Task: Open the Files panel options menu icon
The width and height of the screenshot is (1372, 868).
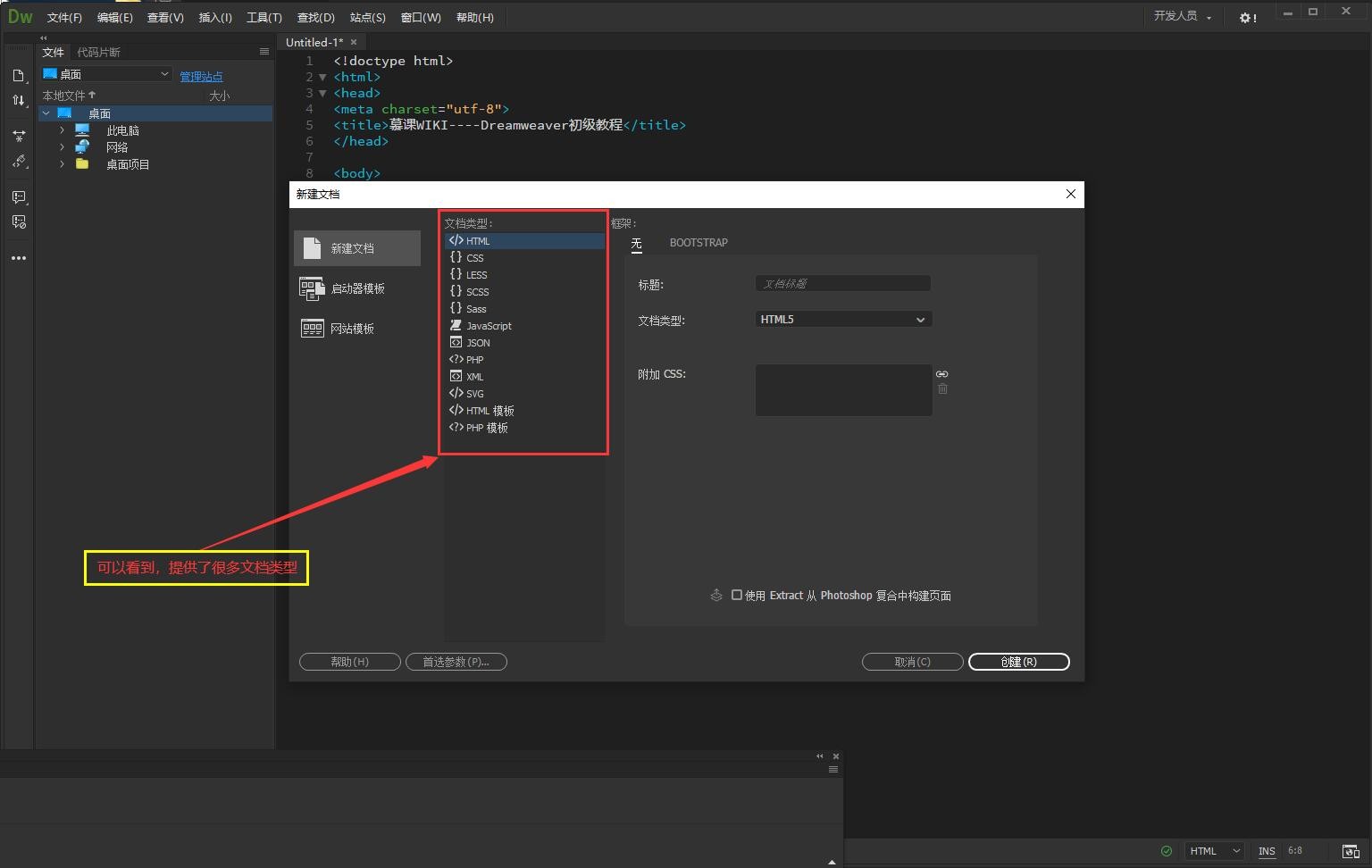Action: pyautogui.click(x=264, y=52)
